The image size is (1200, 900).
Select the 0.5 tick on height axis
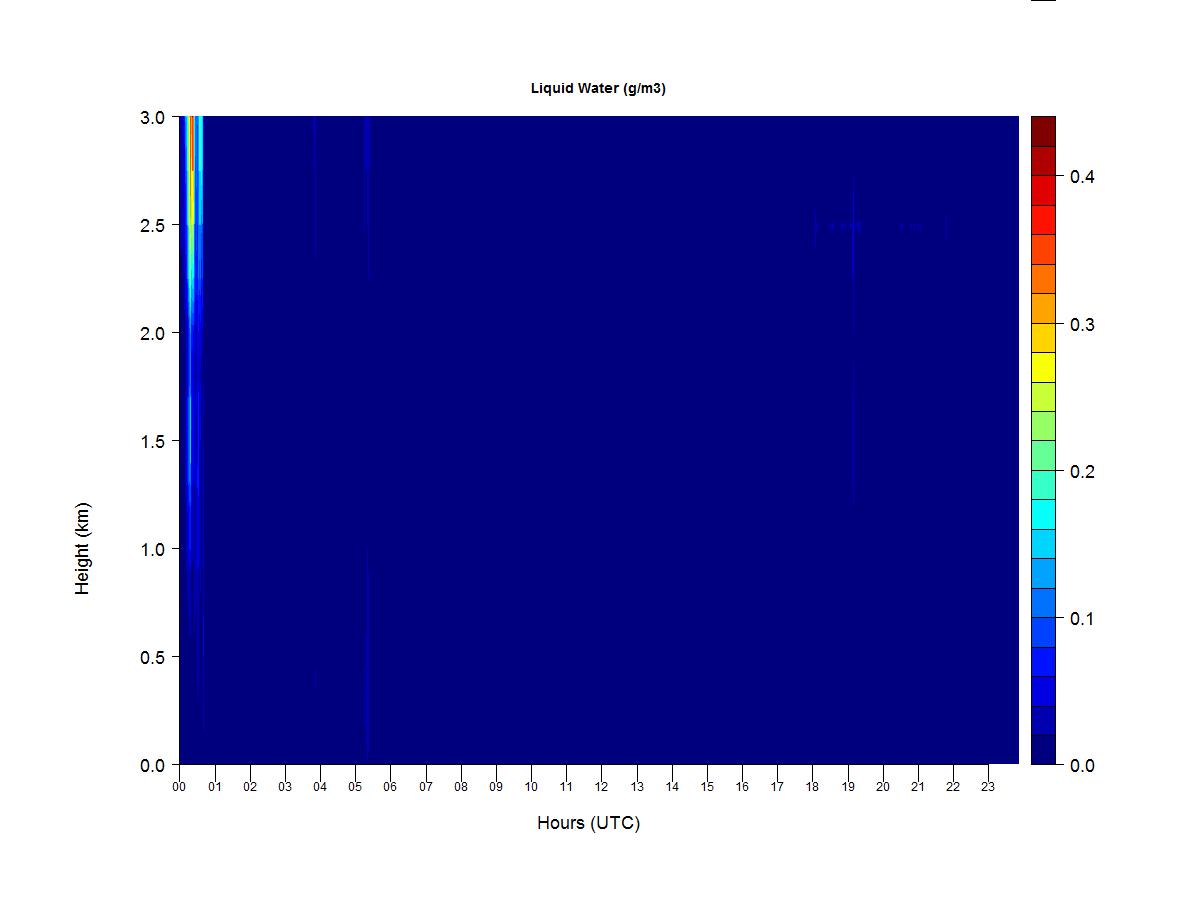click(153, 657)
